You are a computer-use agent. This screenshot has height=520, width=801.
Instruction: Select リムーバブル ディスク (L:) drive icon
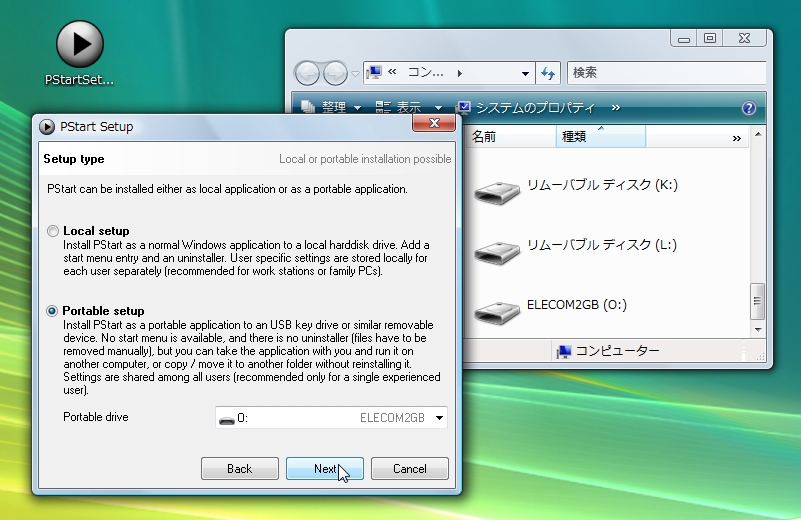(497, 252)
